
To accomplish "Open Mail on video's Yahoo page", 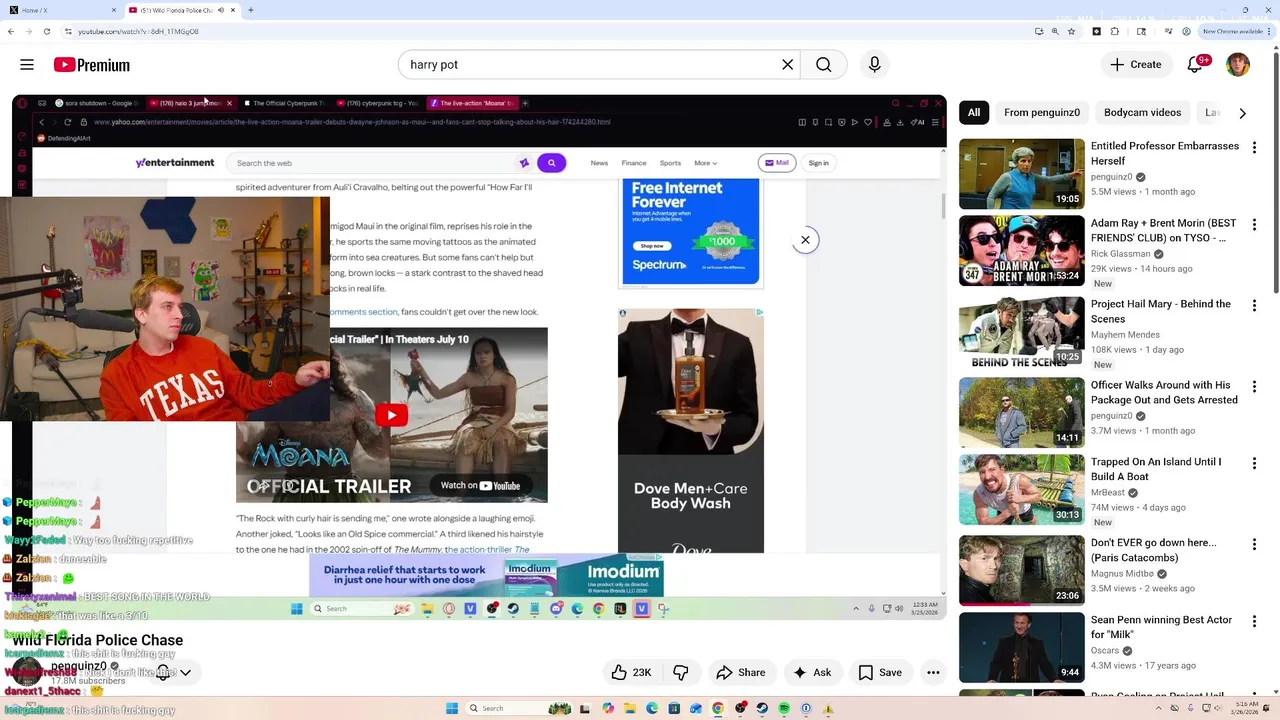I will 777,163.
